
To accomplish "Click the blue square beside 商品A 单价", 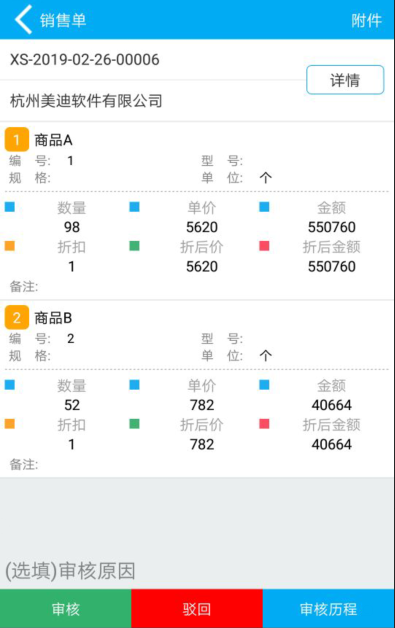I will tap(134, 207).
